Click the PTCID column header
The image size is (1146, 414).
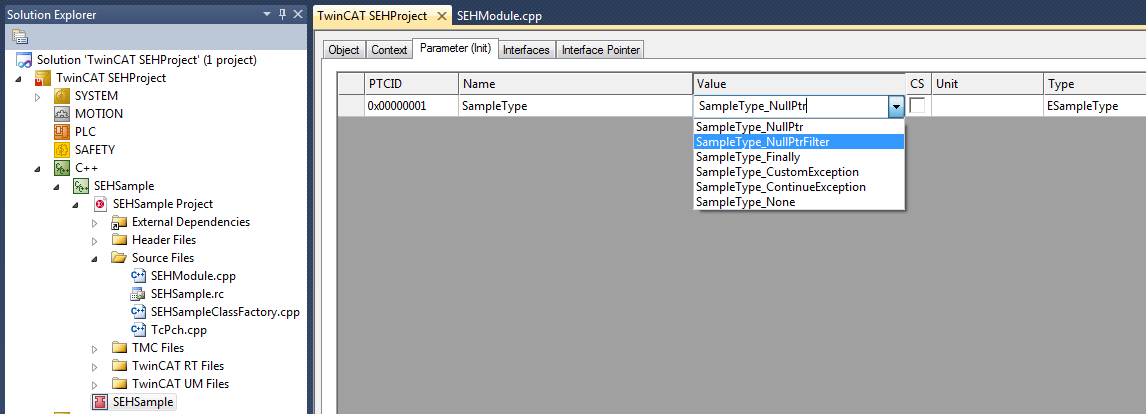click(x=411, y=84)
